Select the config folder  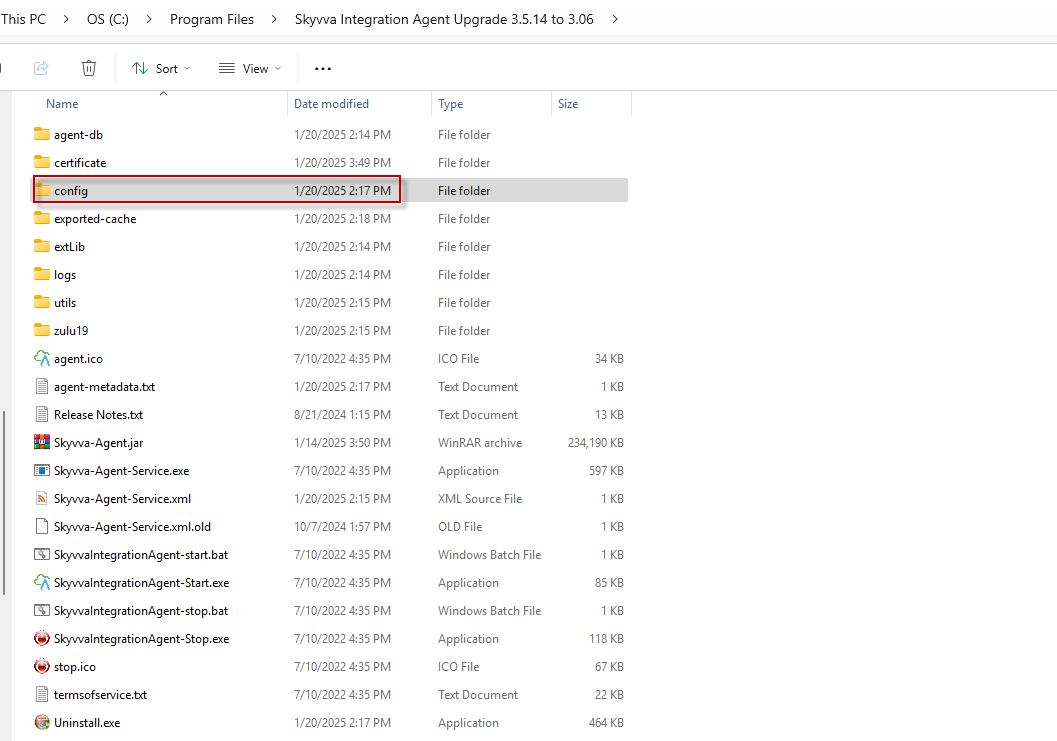tap(71, 191)
